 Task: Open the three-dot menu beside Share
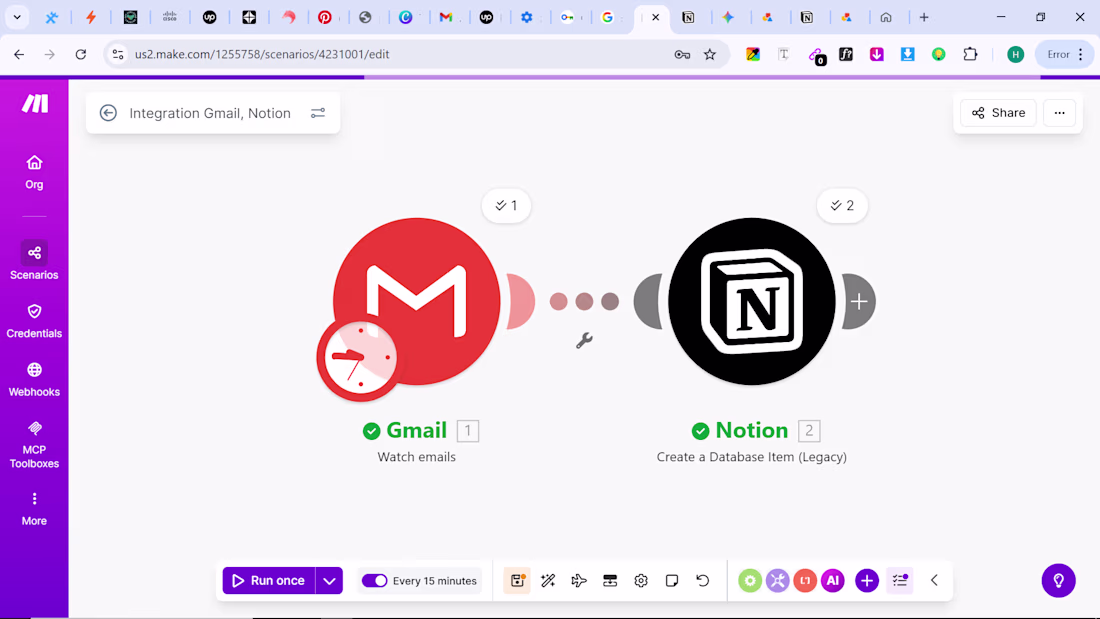coord(1059,113)
